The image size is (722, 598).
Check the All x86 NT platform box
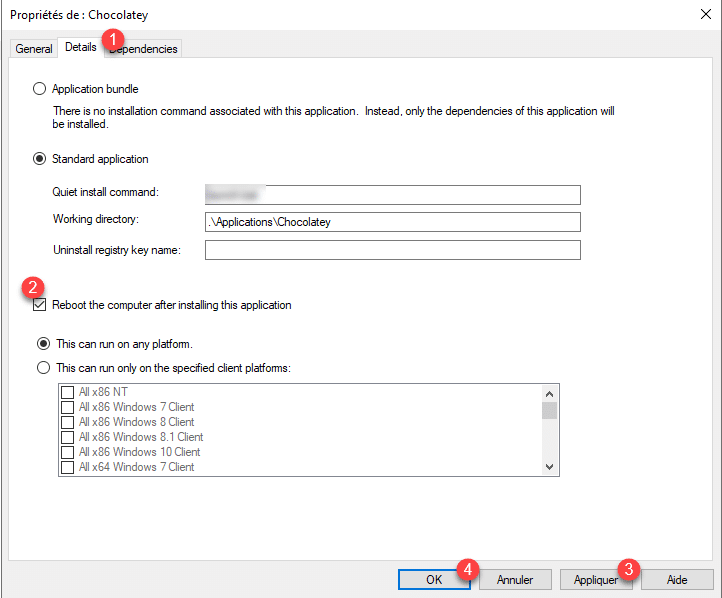tap(68, 392)
